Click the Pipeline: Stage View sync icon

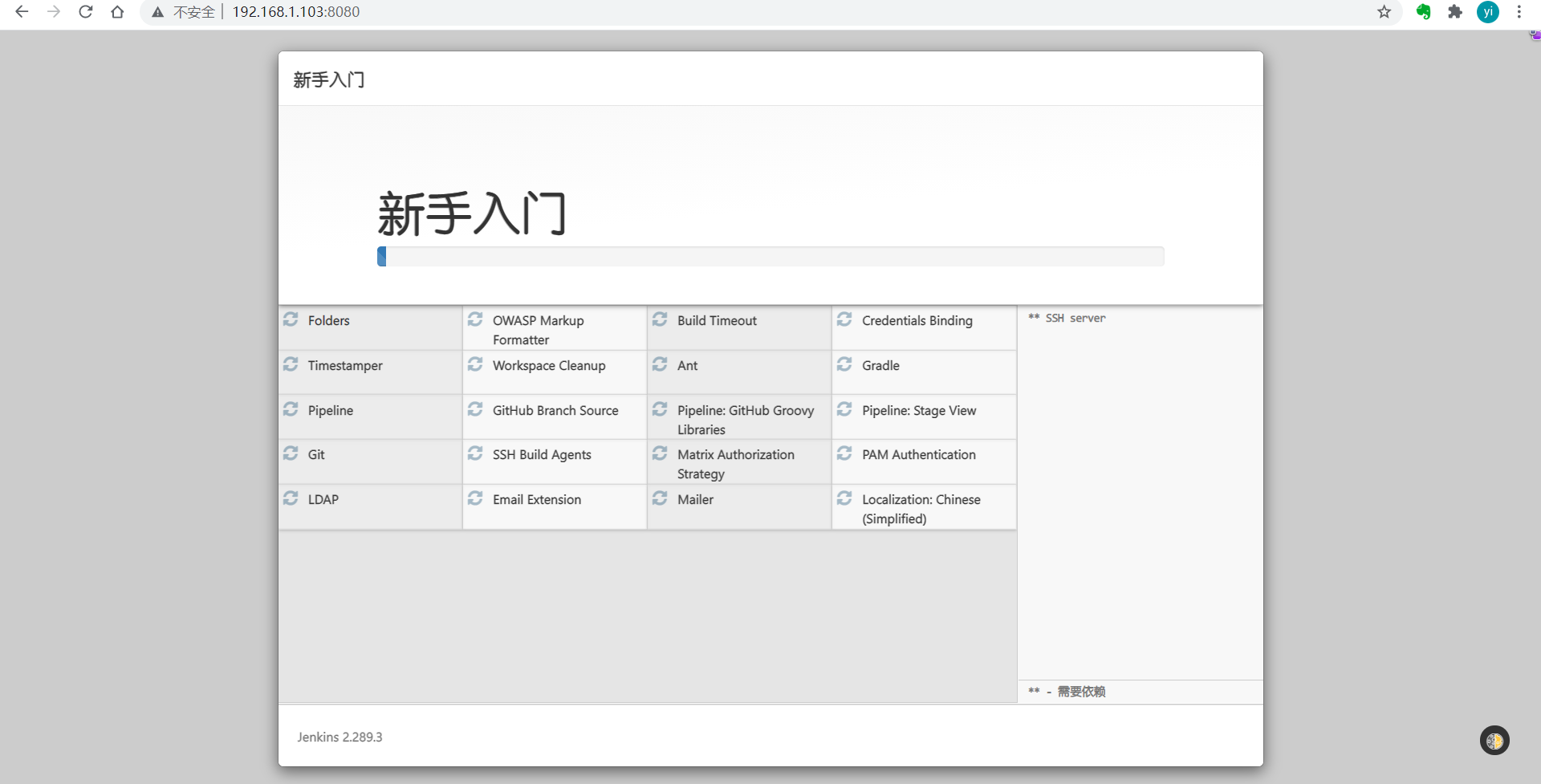click(844, 409)
